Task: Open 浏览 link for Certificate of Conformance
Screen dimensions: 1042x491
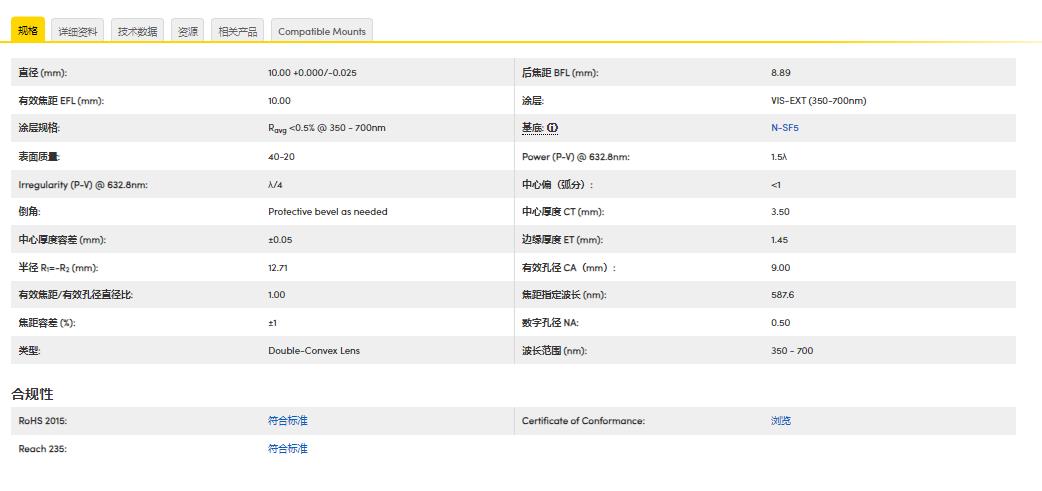Action: (780, 421)
